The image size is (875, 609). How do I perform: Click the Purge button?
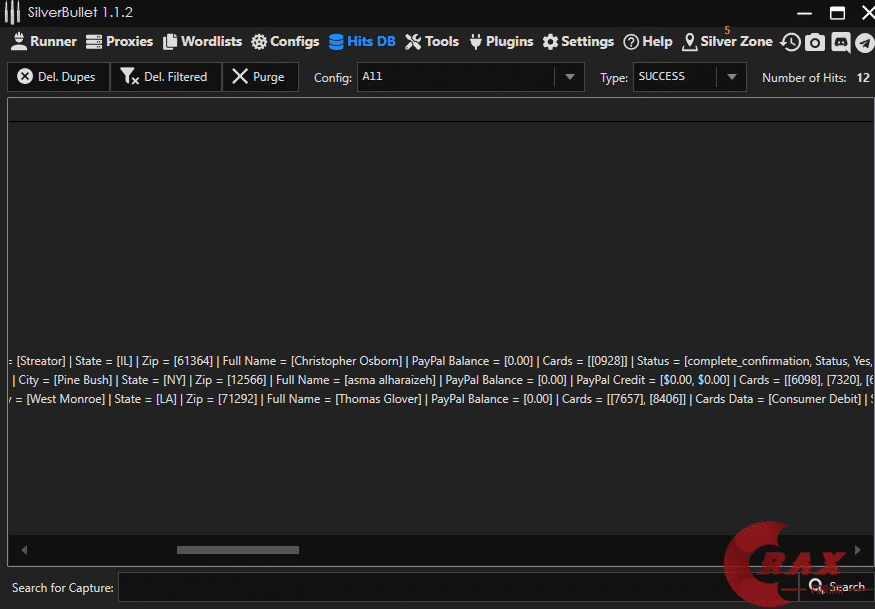[260, 76]
